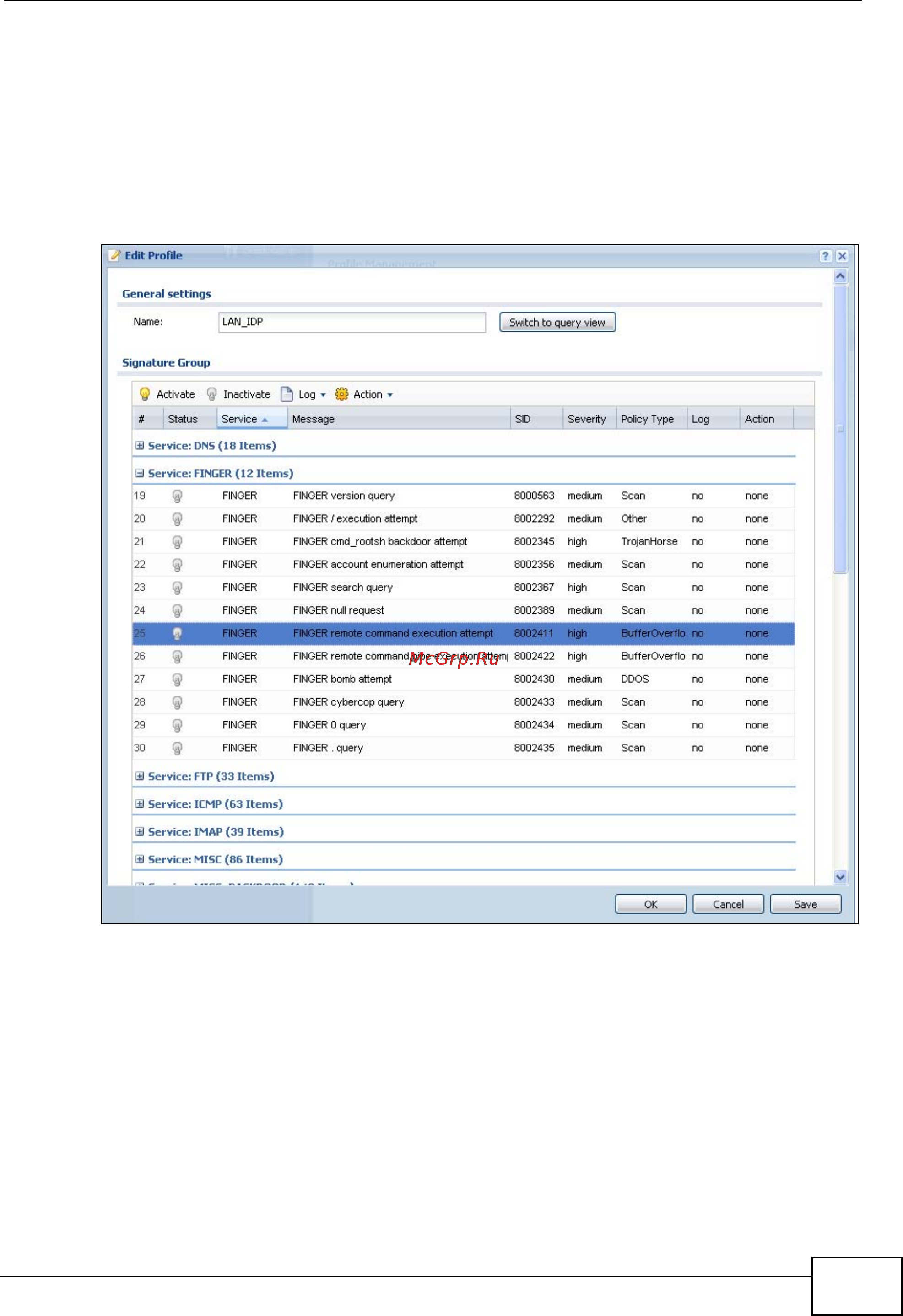
Task: Click the Status column header
Action: click(x=190, y=419)
